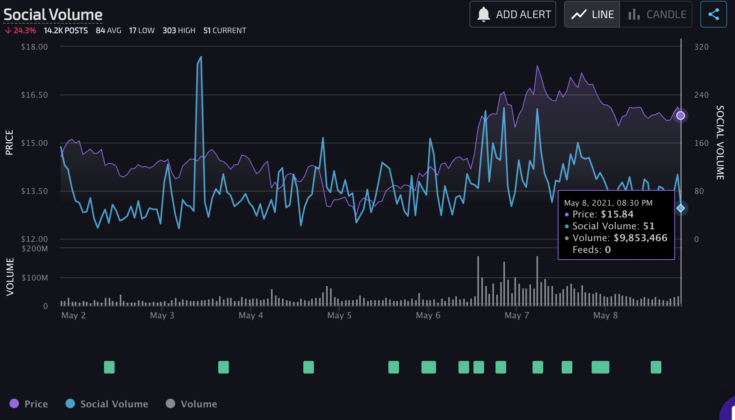Image resolution: width=735 pixels, height=420 pixels.
Task: Click the 240 social volume axis label
Action: click(701, 95)
